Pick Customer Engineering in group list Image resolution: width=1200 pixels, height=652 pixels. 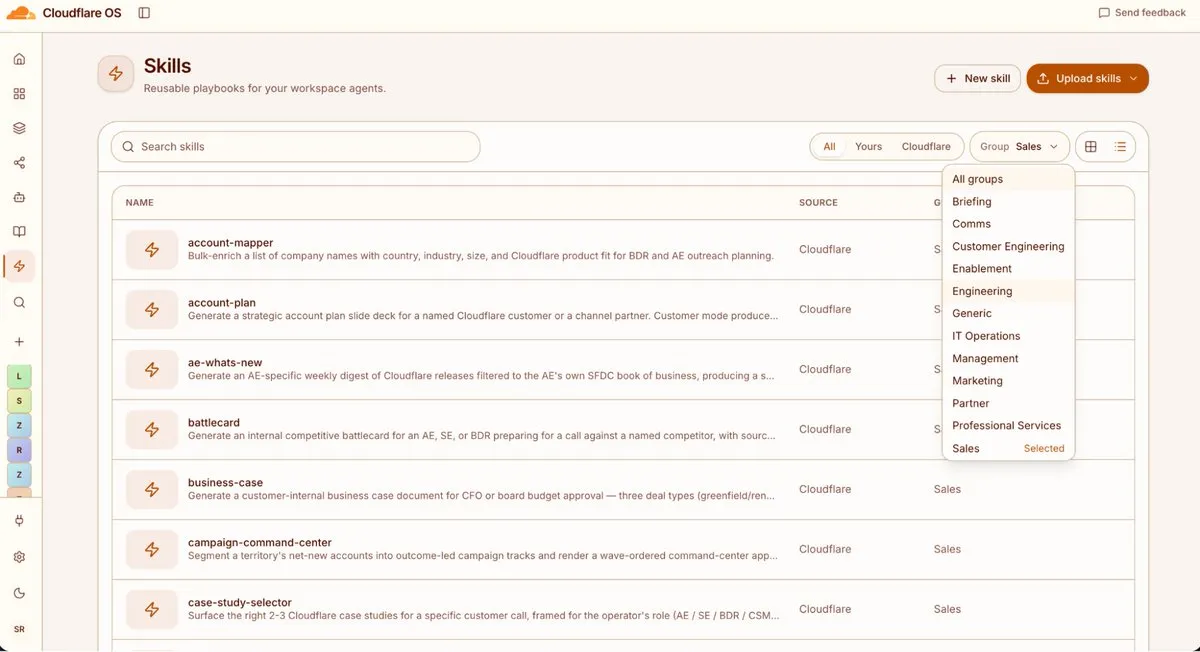click(1008, 246)
